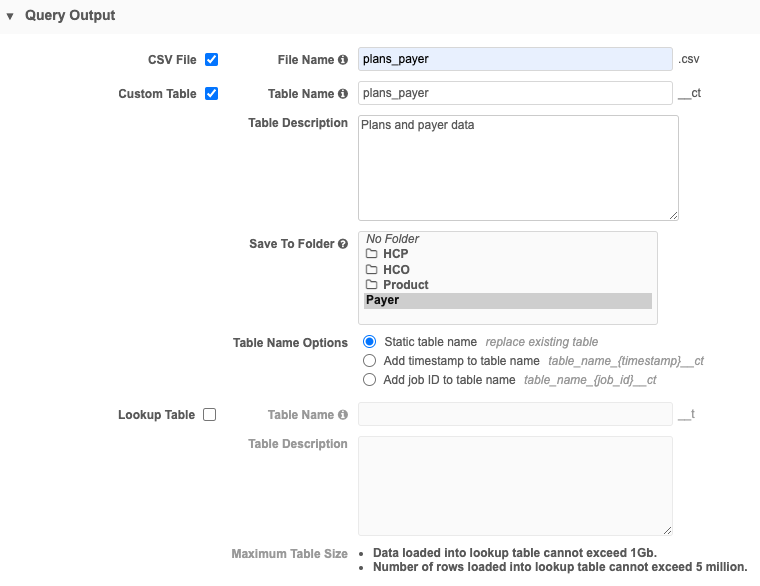
Task: Select the HCP folder
Action: [395, 254]
